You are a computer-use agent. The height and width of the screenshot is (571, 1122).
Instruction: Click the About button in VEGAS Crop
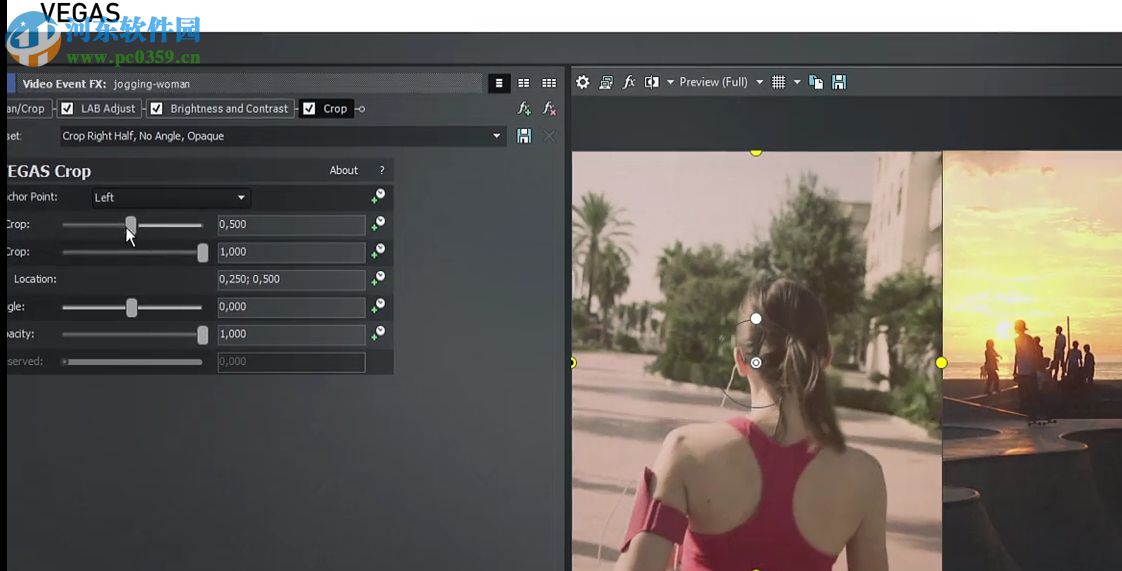[344, 171]
